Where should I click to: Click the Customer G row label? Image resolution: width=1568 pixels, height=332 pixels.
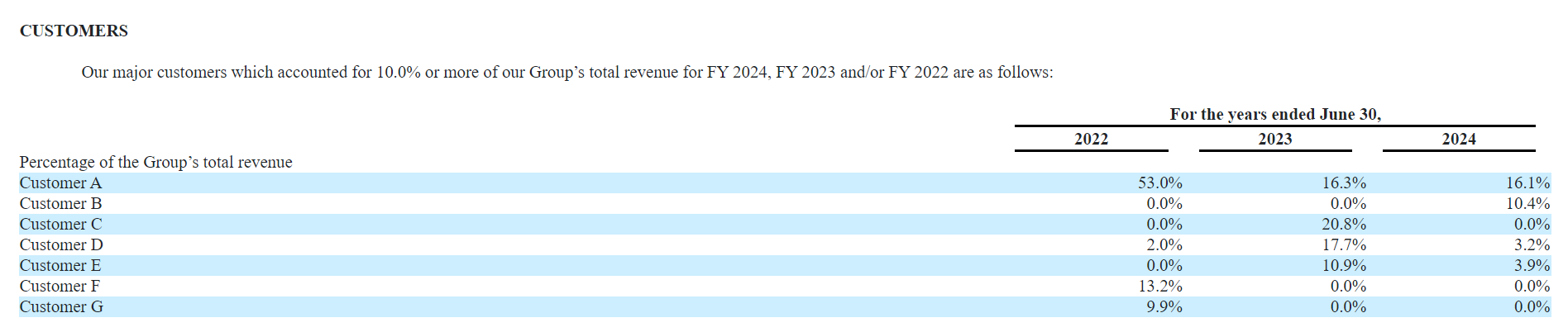(61, 306)
